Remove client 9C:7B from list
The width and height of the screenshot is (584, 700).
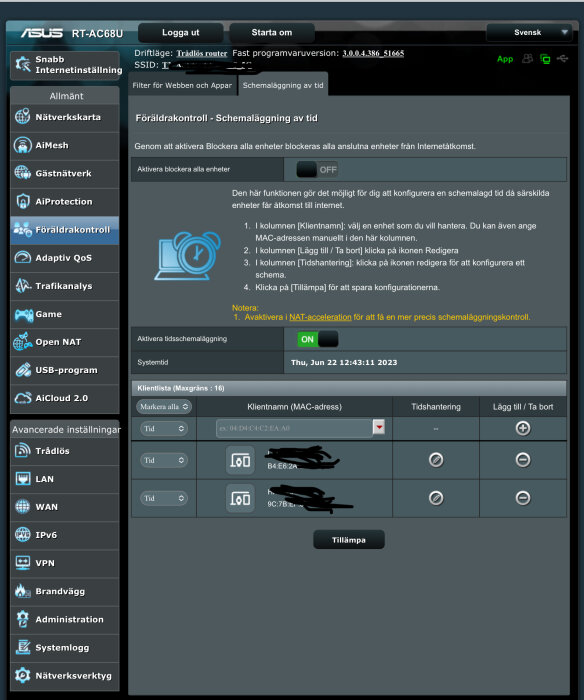click(523, 498)
